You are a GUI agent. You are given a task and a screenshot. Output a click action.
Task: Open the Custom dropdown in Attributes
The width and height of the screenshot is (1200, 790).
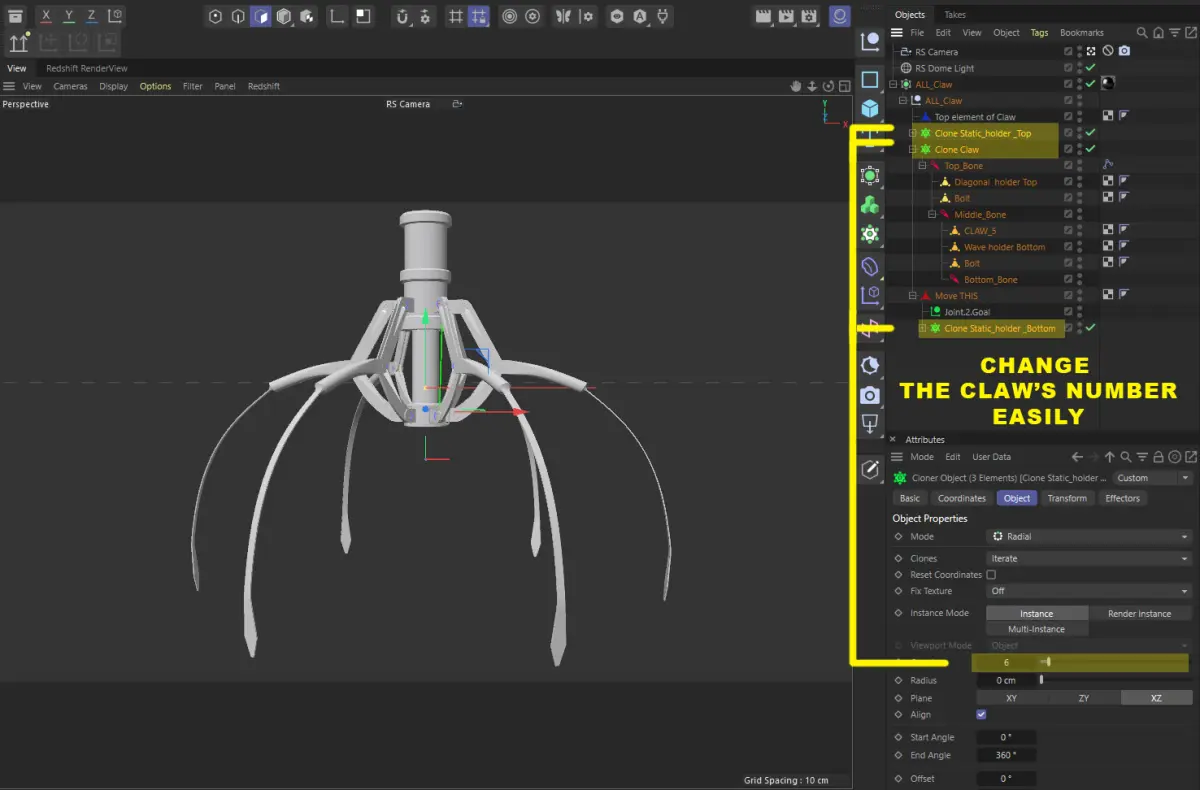tap(1153, 478)
